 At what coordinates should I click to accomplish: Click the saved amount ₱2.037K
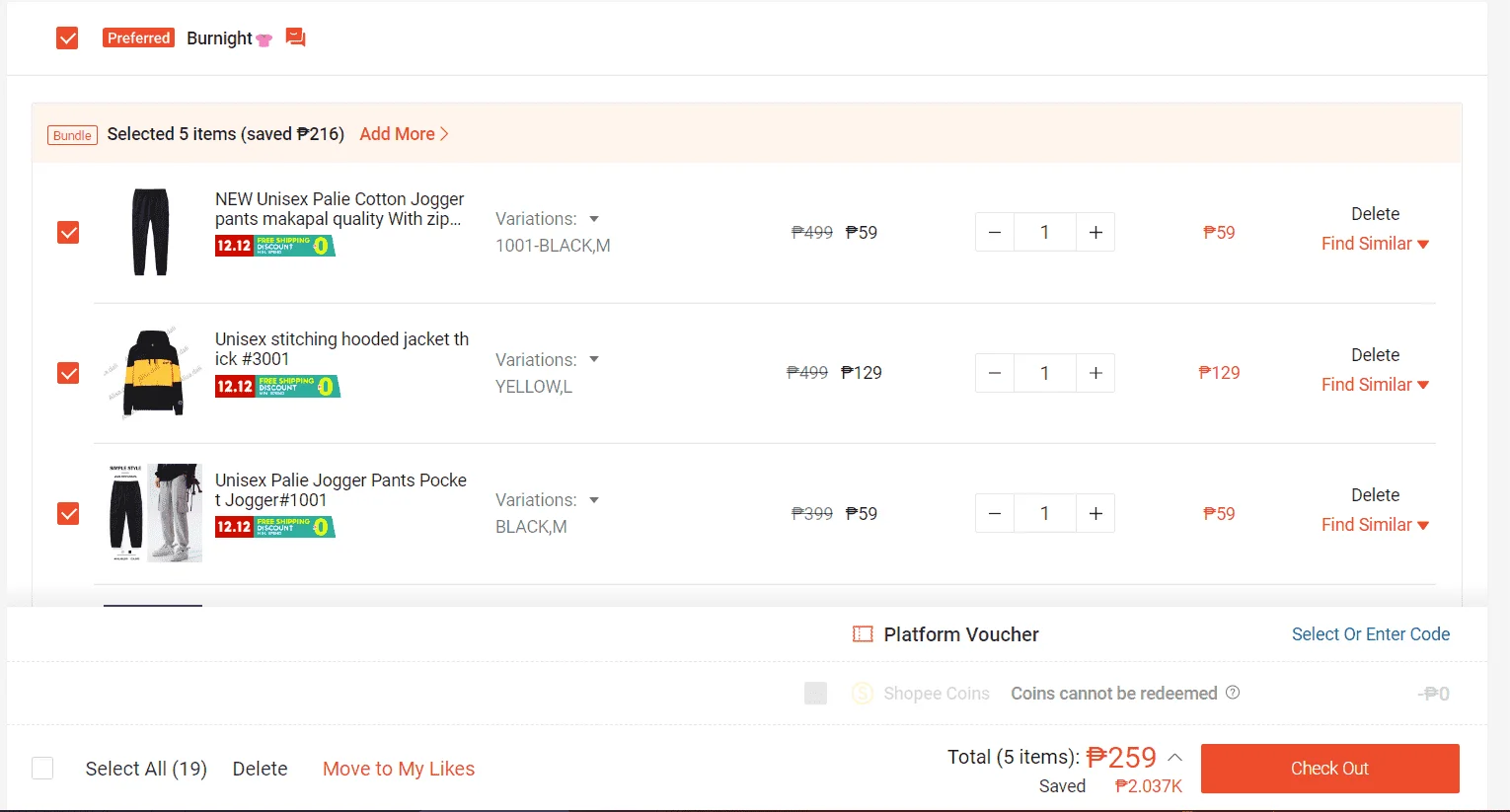pyautogui.click(x=1148, y=786)
